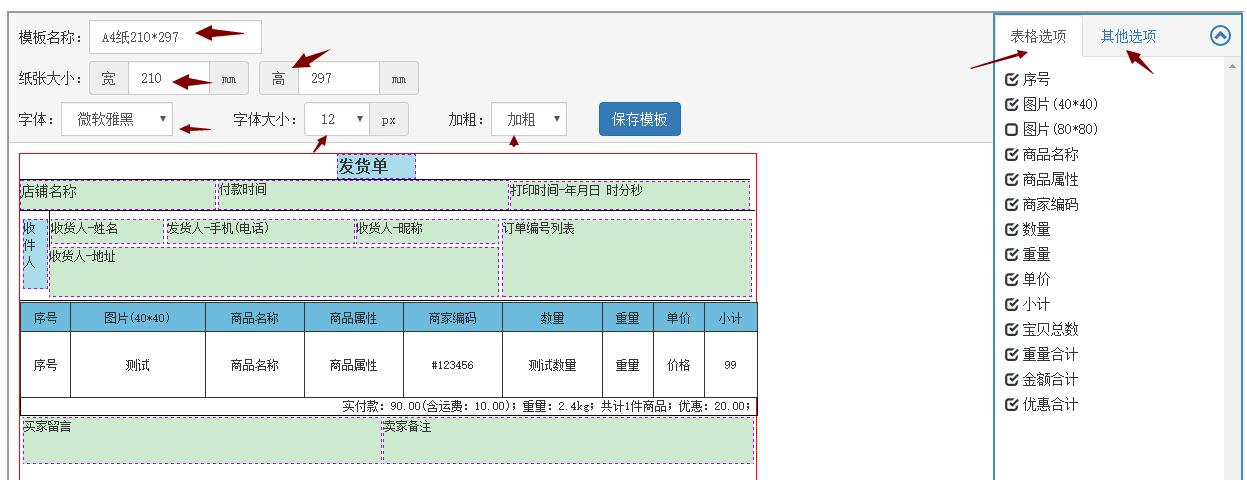Toggle the 宝贝总数 checkbox
The height and width of the screenshot is (480, 1247).
point(1011,329)
